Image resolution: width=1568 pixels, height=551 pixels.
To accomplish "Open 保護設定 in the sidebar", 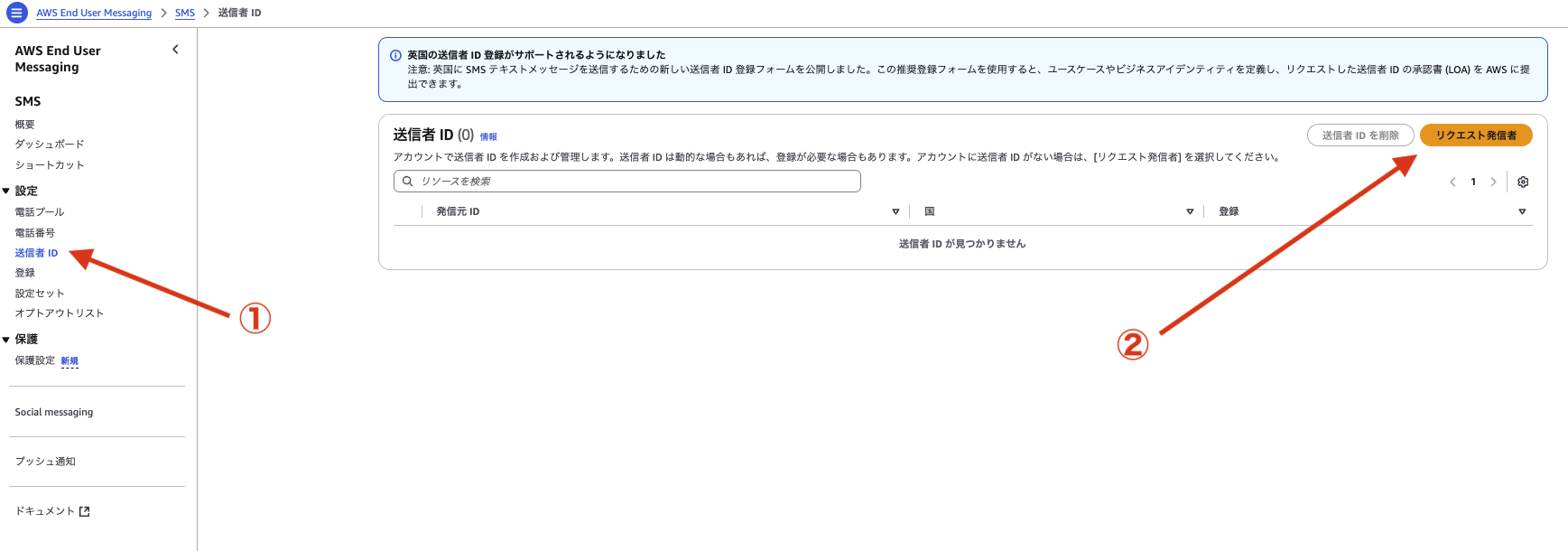I will tap(35, 360).
